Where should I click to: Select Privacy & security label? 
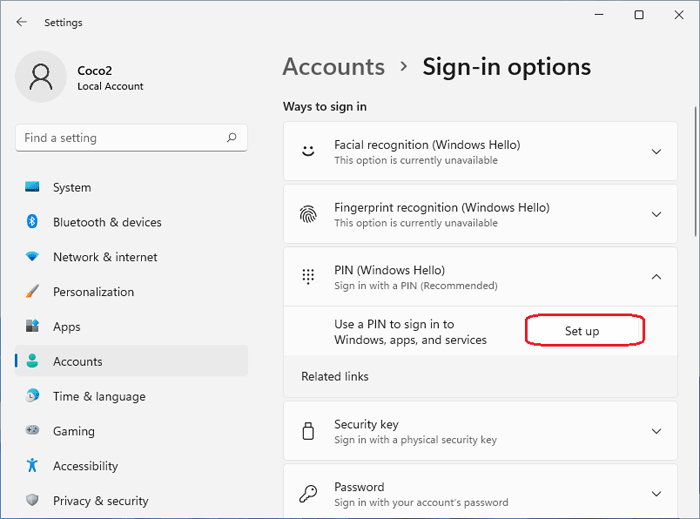click(100, 501)
